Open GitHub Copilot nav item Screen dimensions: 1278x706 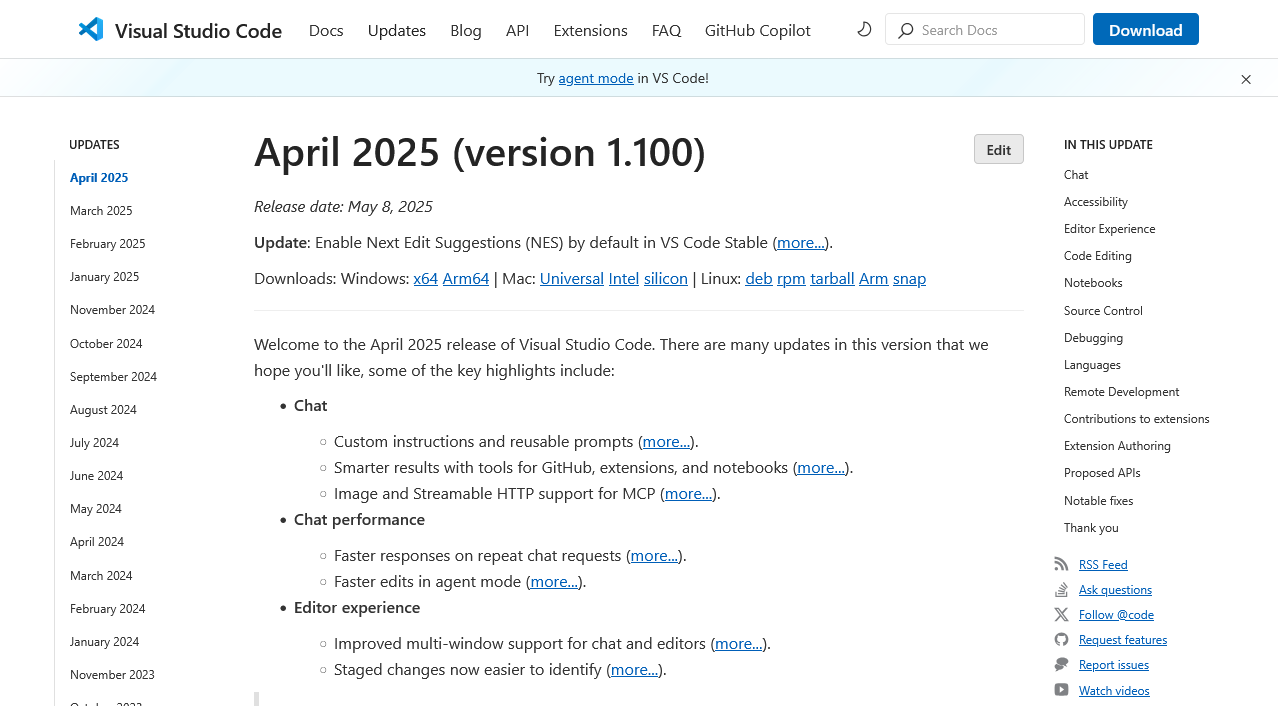(758, 30)
